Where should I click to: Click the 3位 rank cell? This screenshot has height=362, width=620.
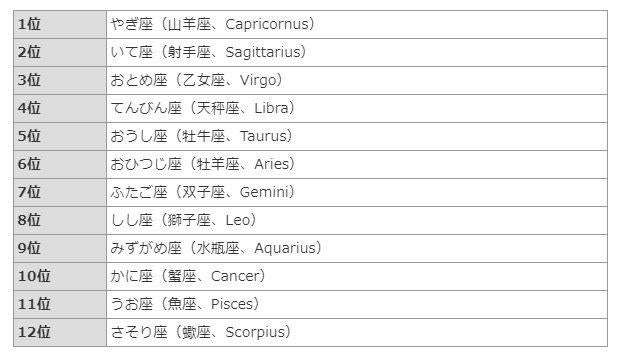point(60,81)
